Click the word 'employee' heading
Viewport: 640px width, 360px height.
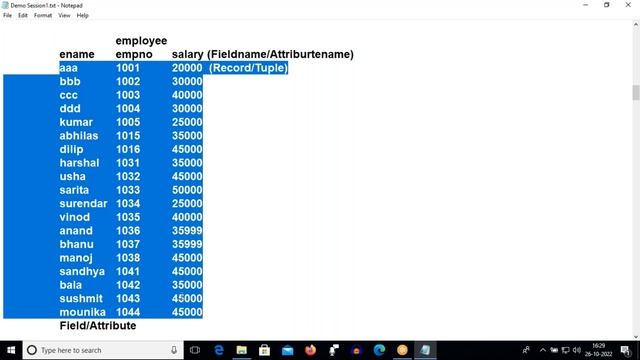point(141,41)
